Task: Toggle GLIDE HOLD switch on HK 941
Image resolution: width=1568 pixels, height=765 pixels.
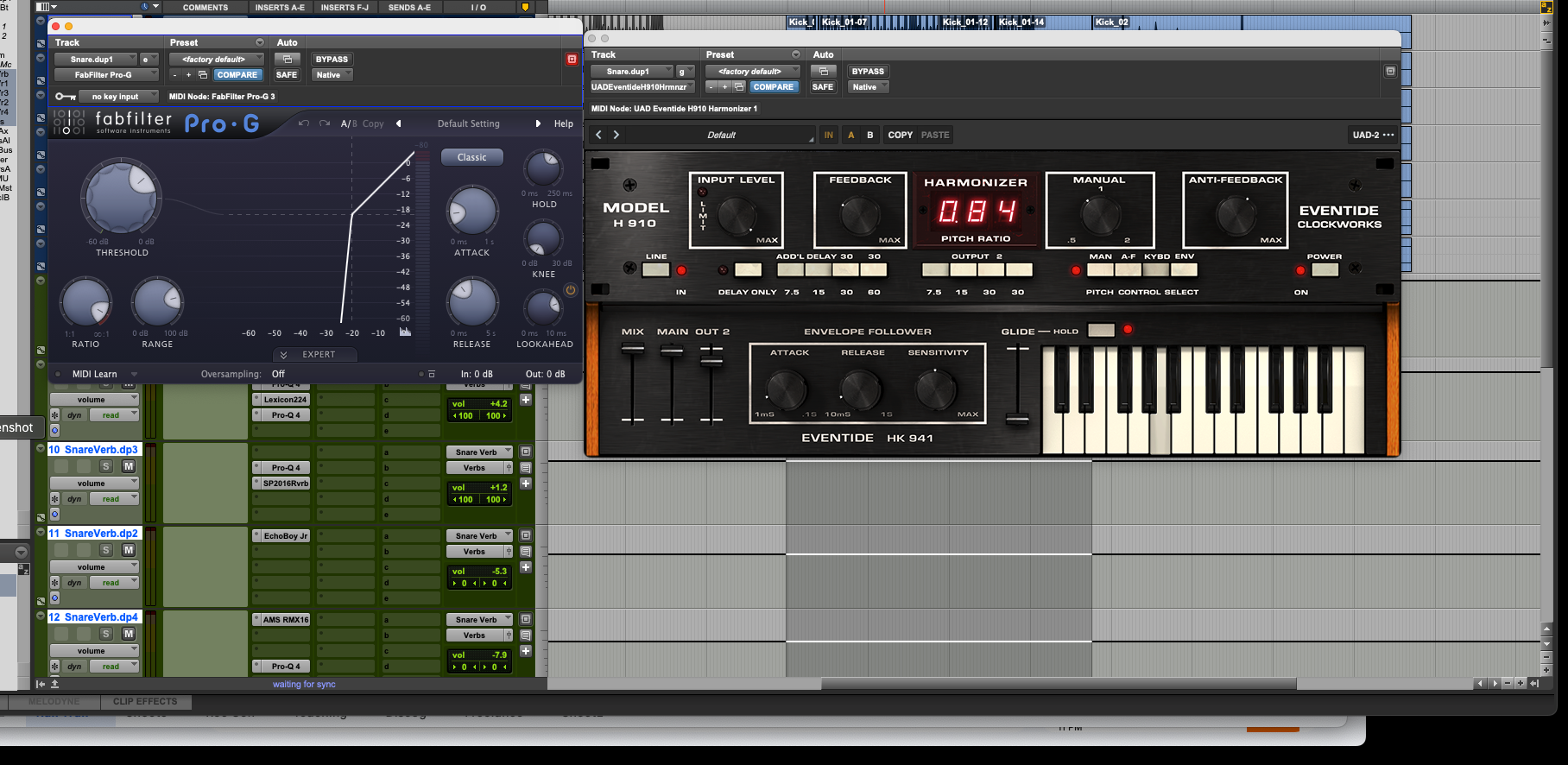Action: [x=1101, y=330]
